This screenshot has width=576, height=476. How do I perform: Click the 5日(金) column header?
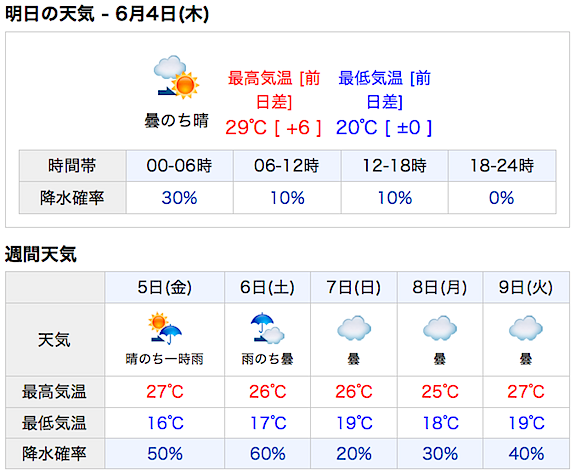[x=165, y=287]
